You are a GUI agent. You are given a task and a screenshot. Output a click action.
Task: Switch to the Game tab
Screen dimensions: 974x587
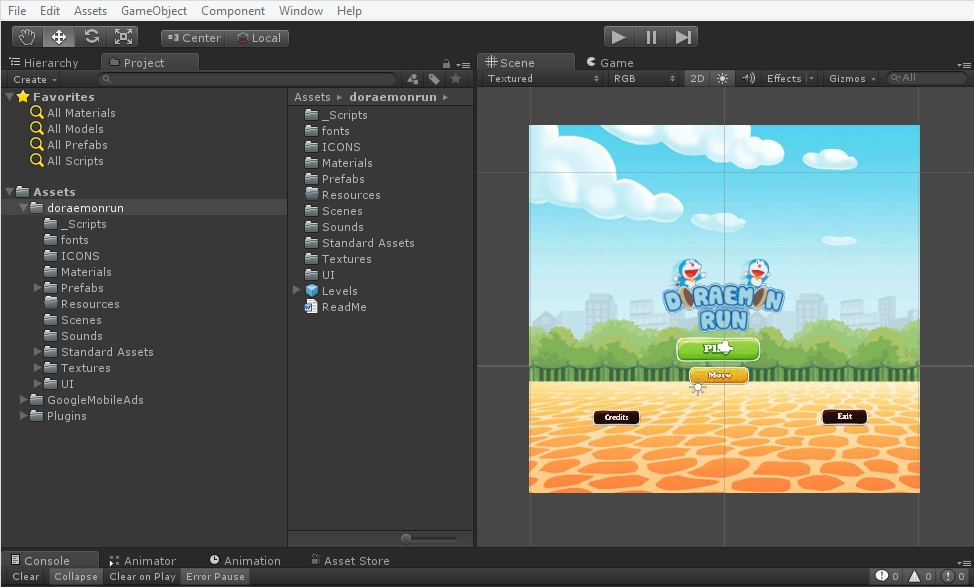click(610, 62)
